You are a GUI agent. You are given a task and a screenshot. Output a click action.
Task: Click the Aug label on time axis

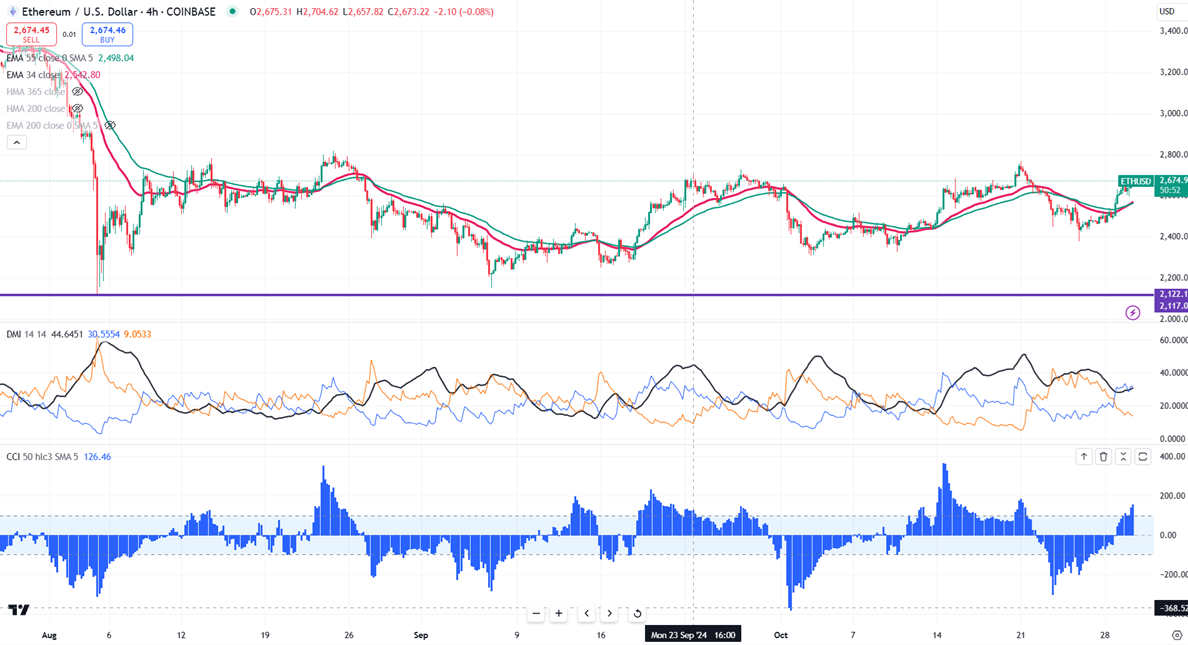[x=49, y=635]
